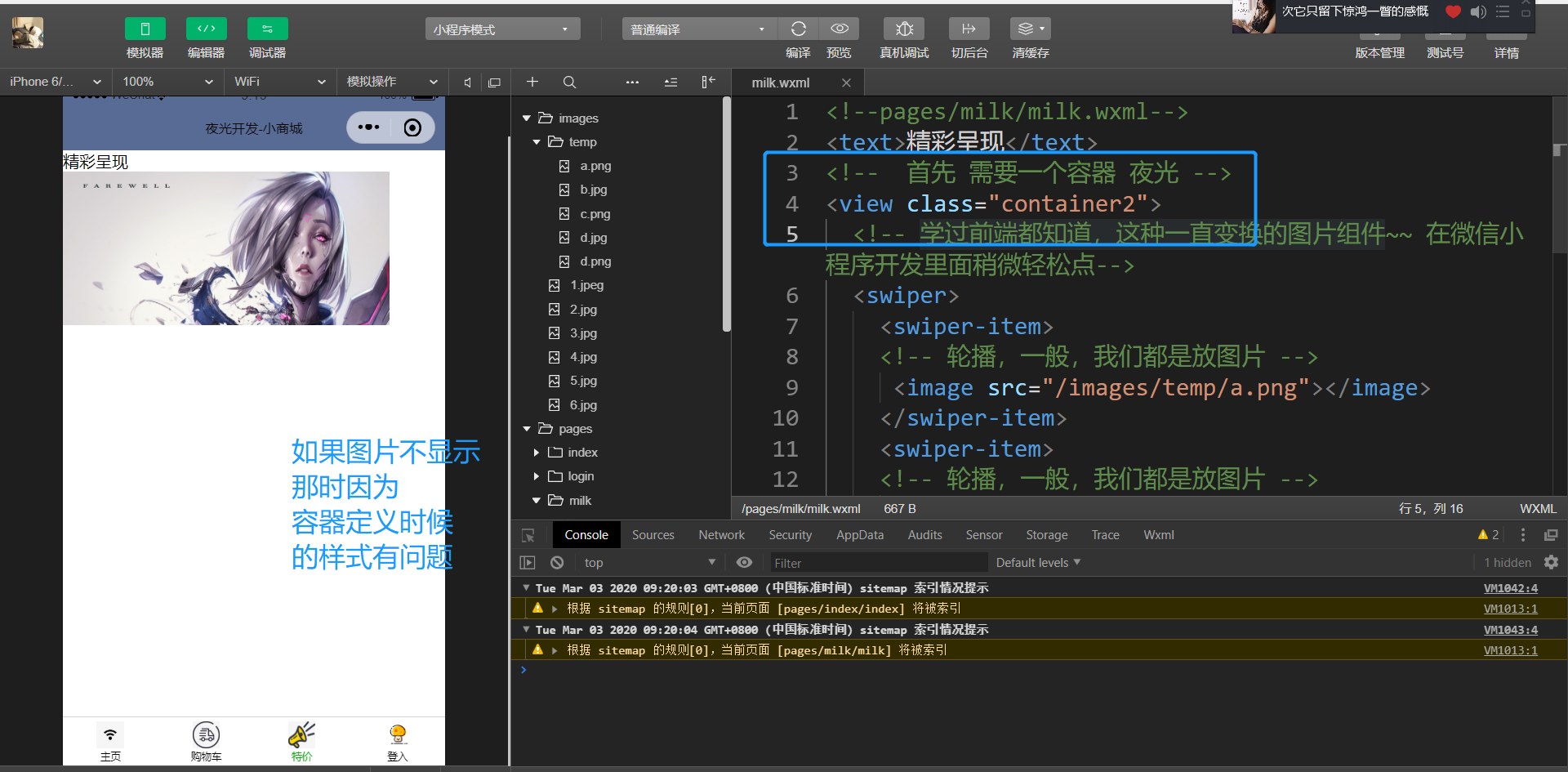This screenshot has height=772, width=1568.
Task: Open console settings gear
Action: pos(1552,562)
